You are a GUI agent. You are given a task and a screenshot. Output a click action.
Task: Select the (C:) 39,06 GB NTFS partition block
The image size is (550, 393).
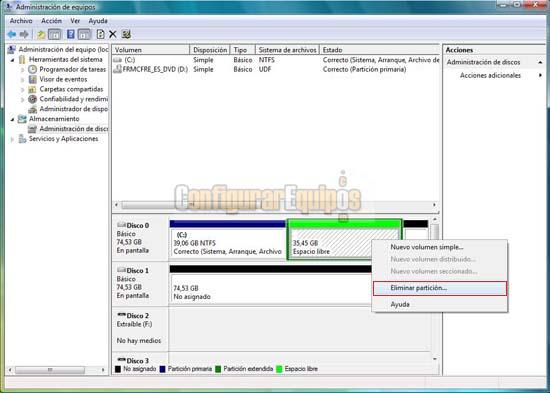(x=228, y=240)
